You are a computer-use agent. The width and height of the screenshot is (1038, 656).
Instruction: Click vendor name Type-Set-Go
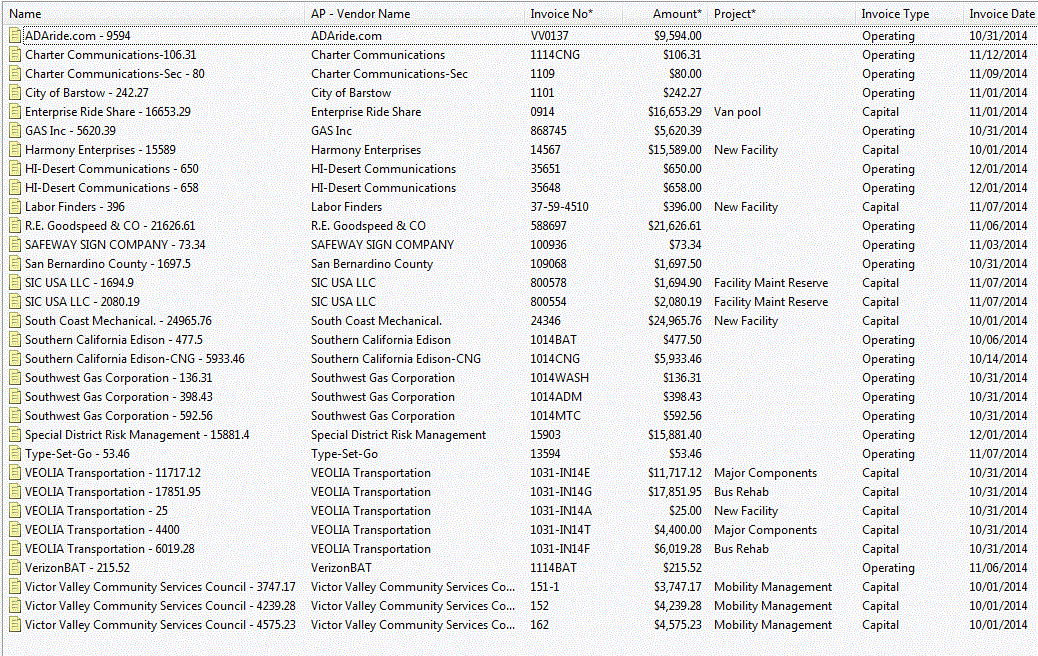(x=344, y=454)
